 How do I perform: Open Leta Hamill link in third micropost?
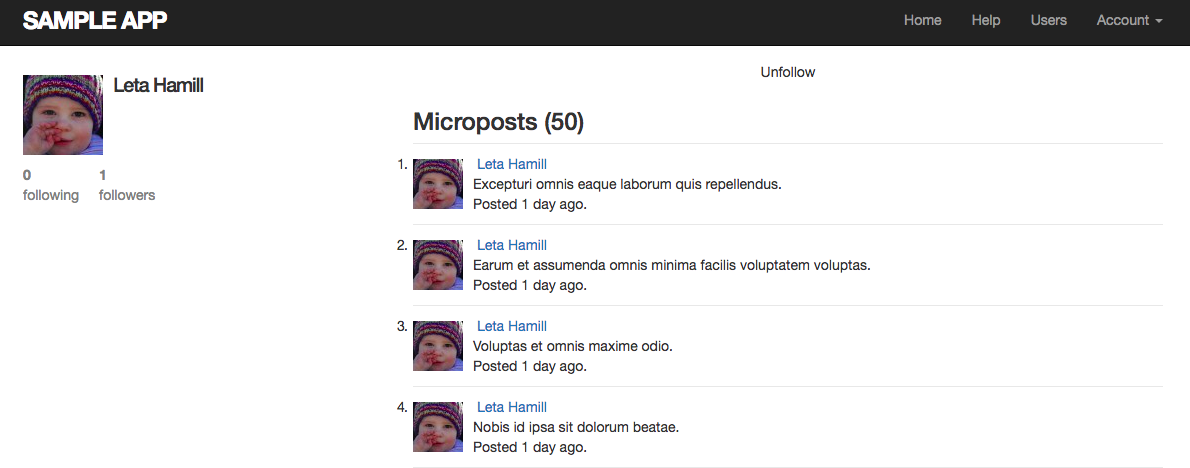pos(511,326)
